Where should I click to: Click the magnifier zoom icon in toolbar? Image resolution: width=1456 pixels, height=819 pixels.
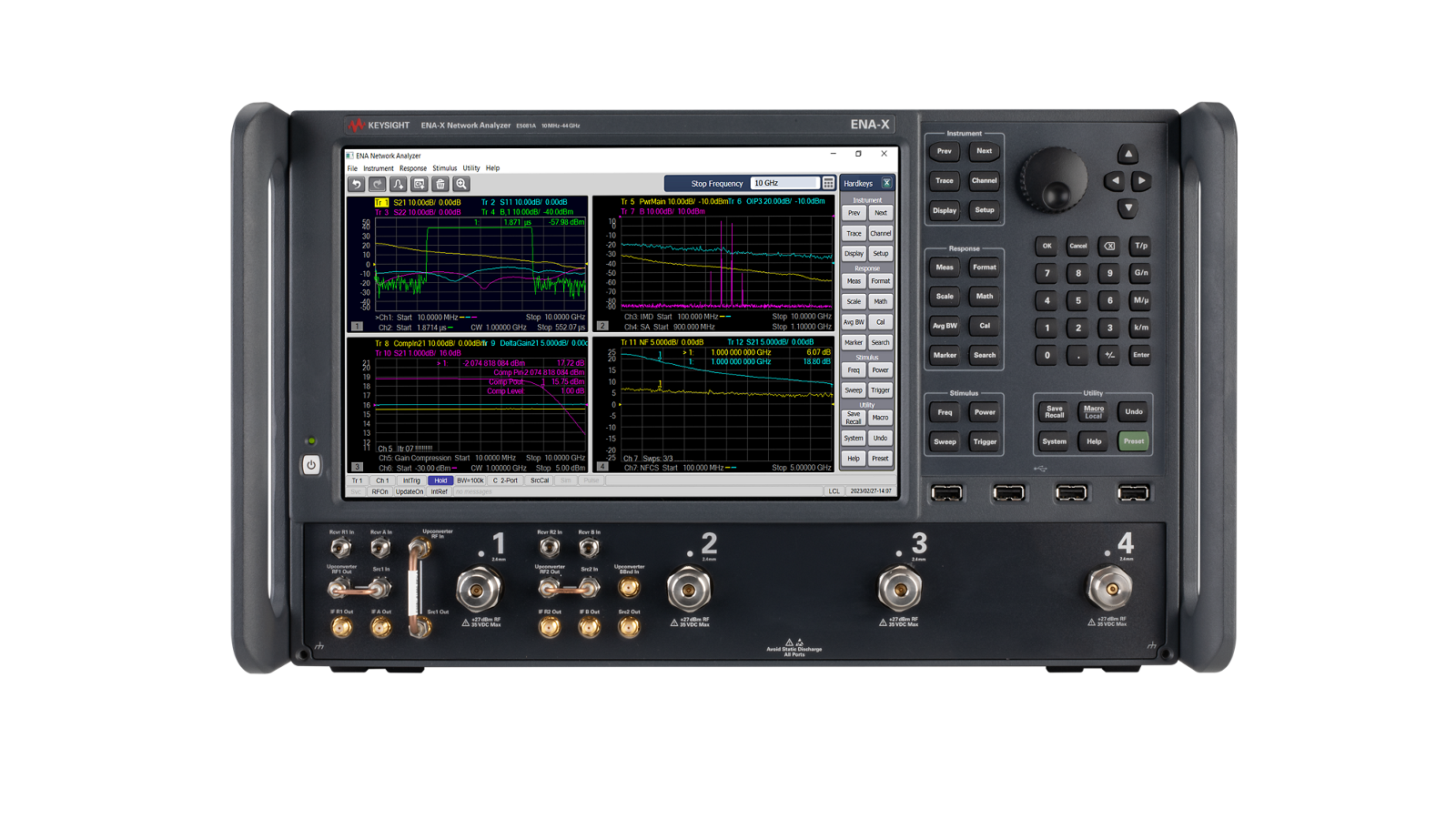[461, 184]
